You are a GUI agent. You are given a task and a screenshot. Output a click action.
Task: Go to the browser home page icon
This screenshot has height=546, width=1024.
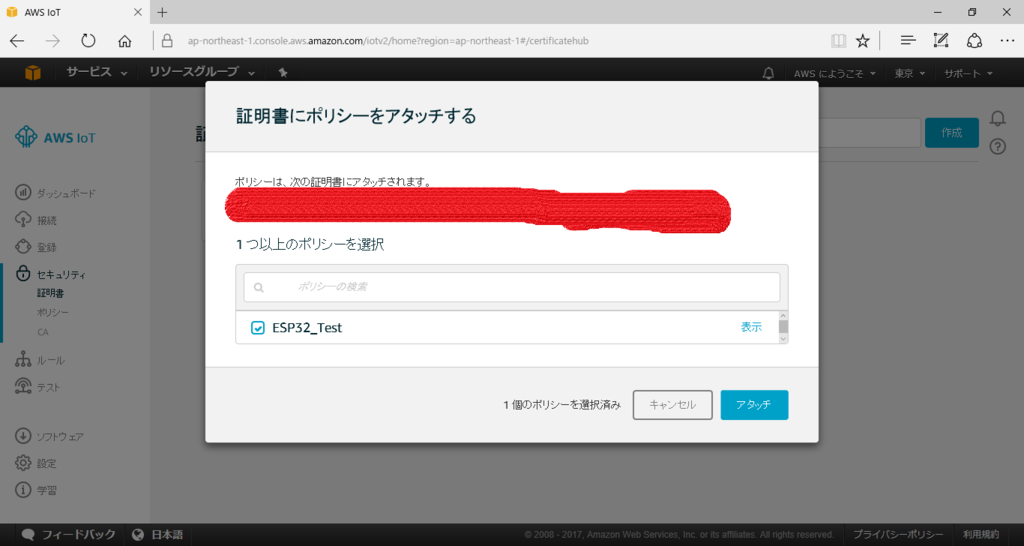pyautogui.click(x=125, y=41)
